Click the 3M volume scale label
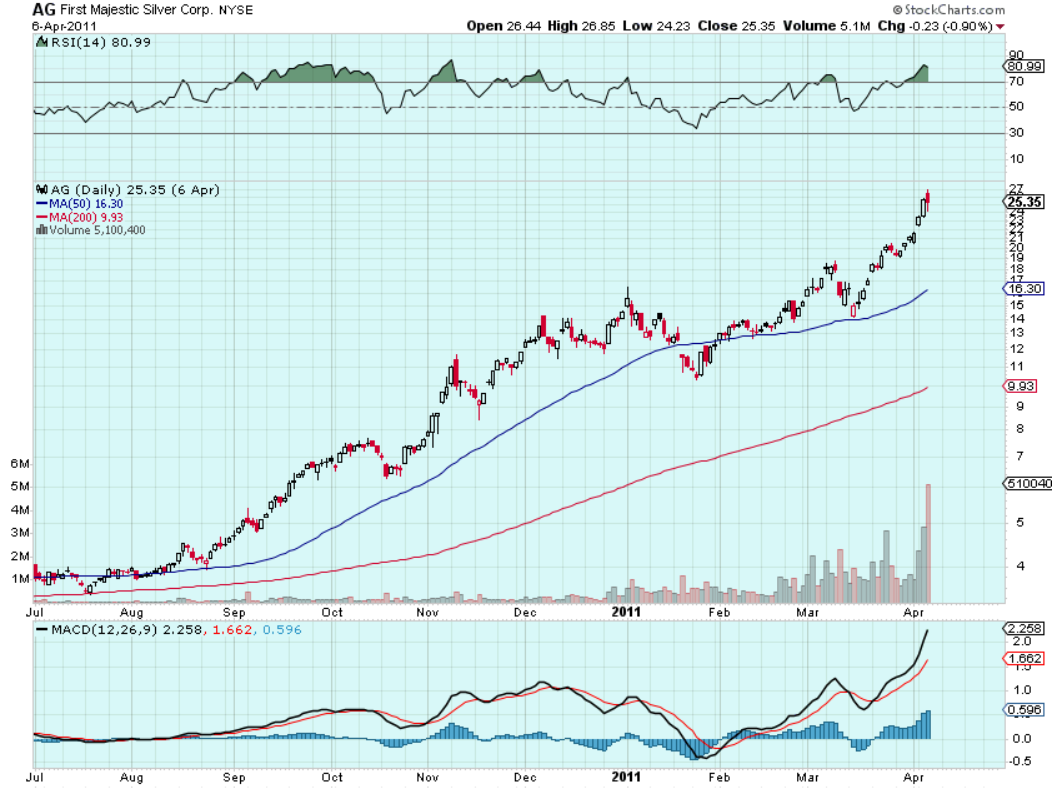Screen dimensions: 1062x789 click(20, 533)
